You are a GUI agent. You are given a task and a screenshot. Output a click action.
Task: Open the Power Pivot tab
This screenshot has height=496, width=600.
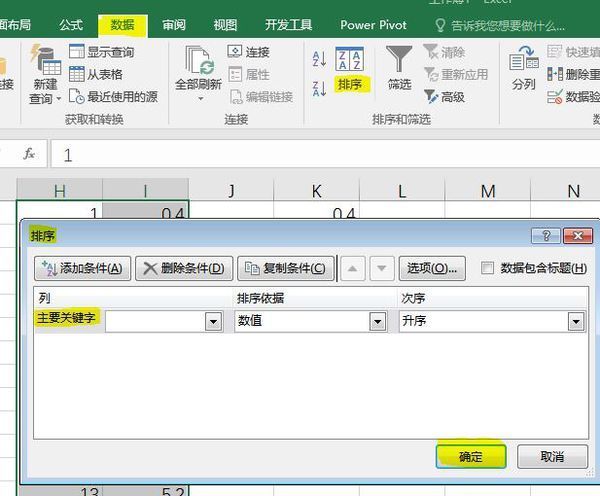click(x=373, y=25)
